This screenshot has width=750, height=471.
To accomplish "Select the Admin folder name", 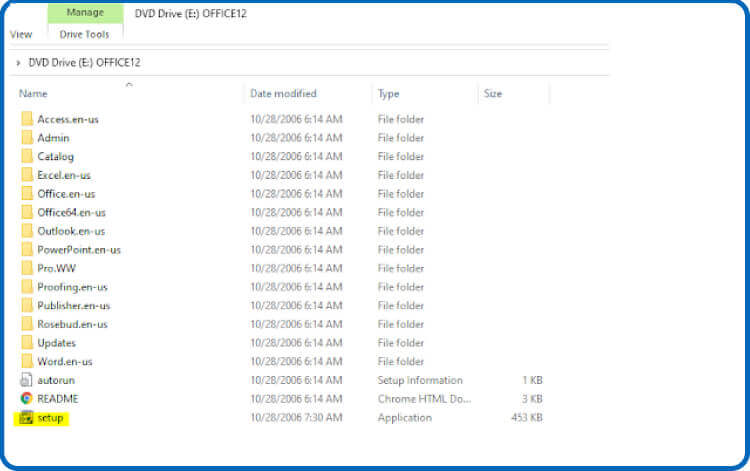I will point(53,138).
